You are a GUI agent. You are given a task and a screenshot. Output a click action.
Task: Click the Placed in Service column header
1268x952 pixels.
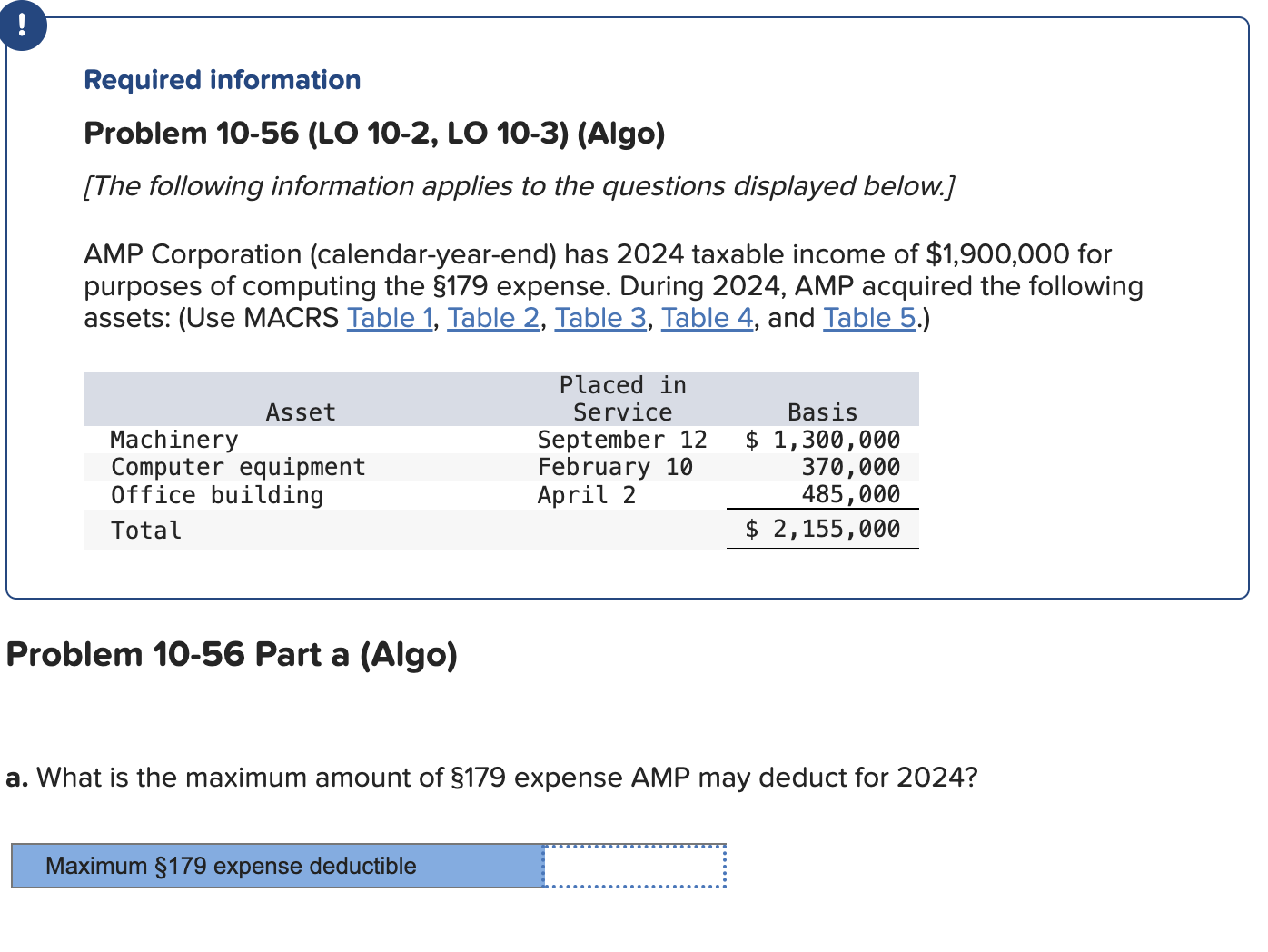click(622, 398)
